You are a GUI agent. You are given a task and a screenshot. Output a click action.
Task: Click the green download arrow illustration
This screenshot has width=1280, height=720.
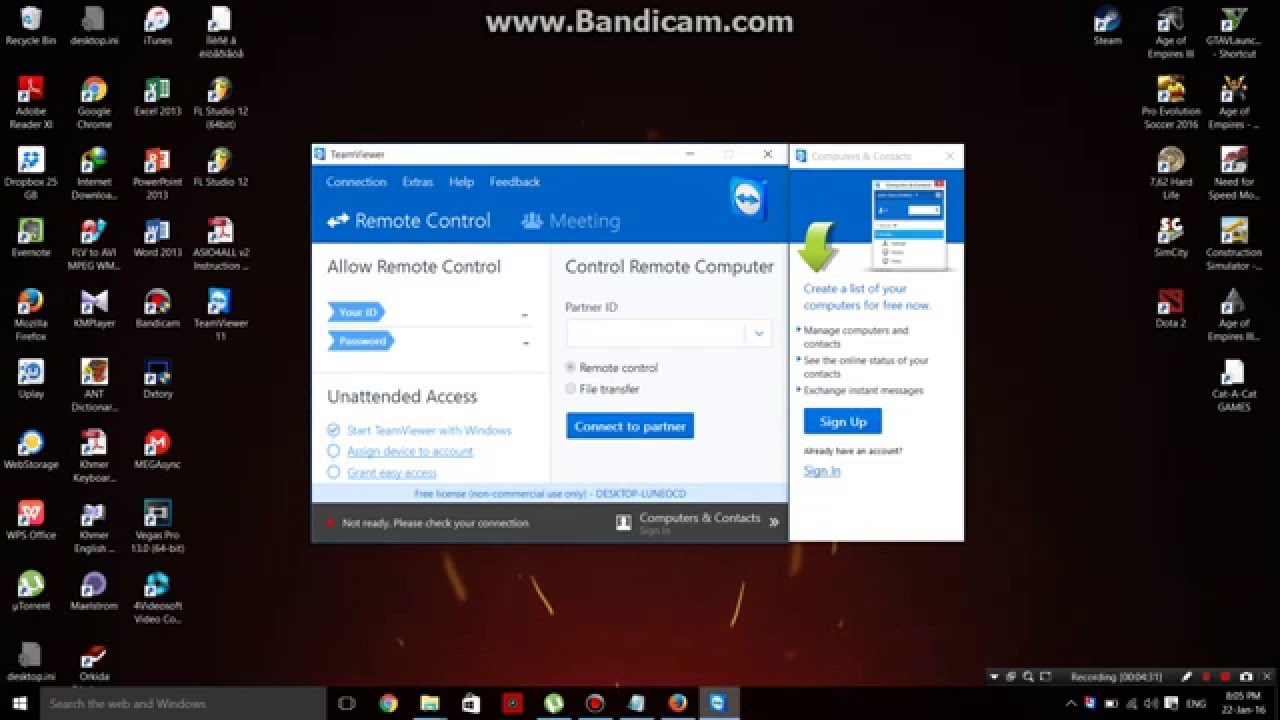[817, 247]
